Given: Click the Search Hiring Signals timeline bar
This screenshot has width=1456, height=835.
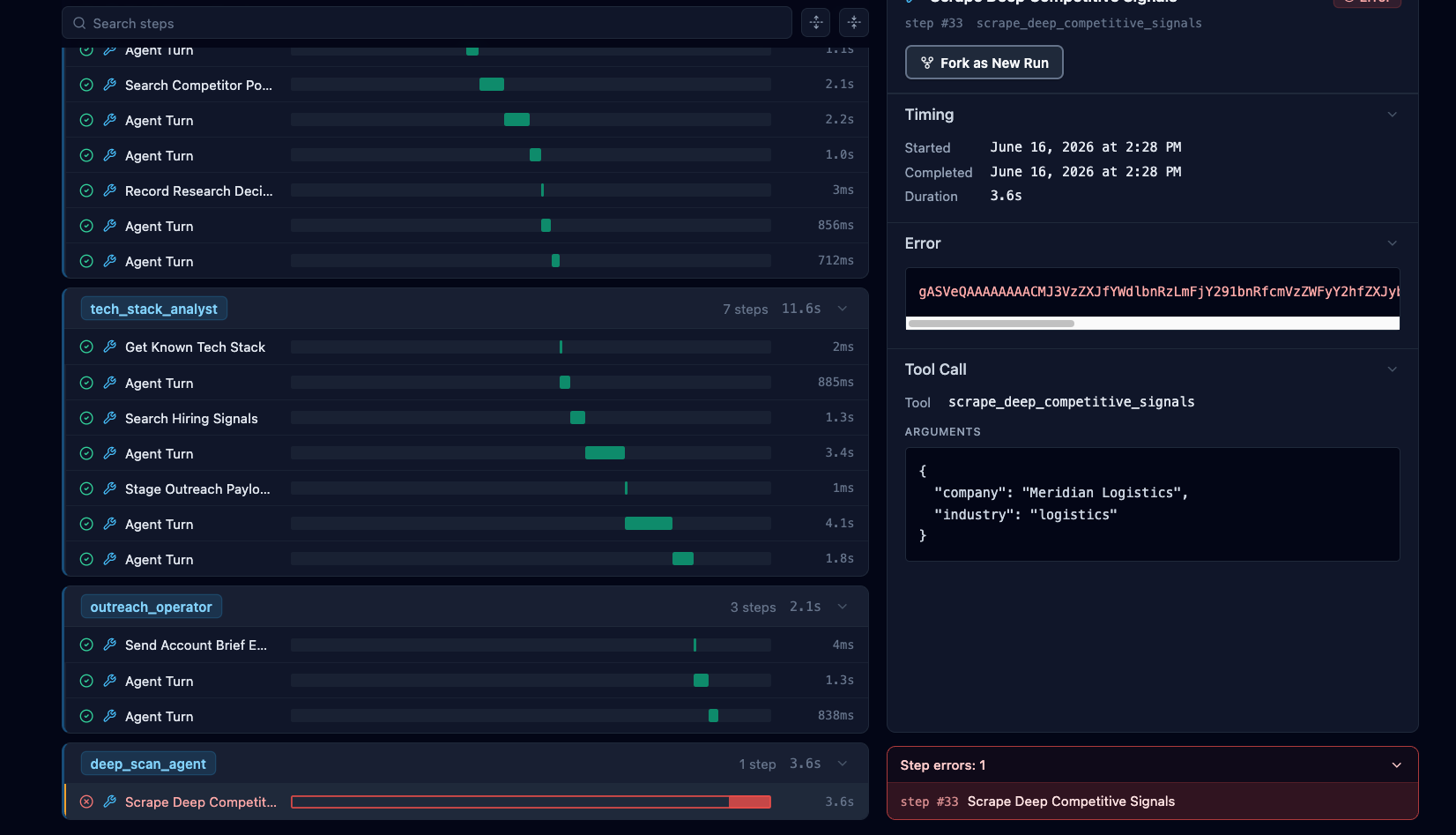Looking at the screenshot, I should pyautogui.click(x=577, y=417).
